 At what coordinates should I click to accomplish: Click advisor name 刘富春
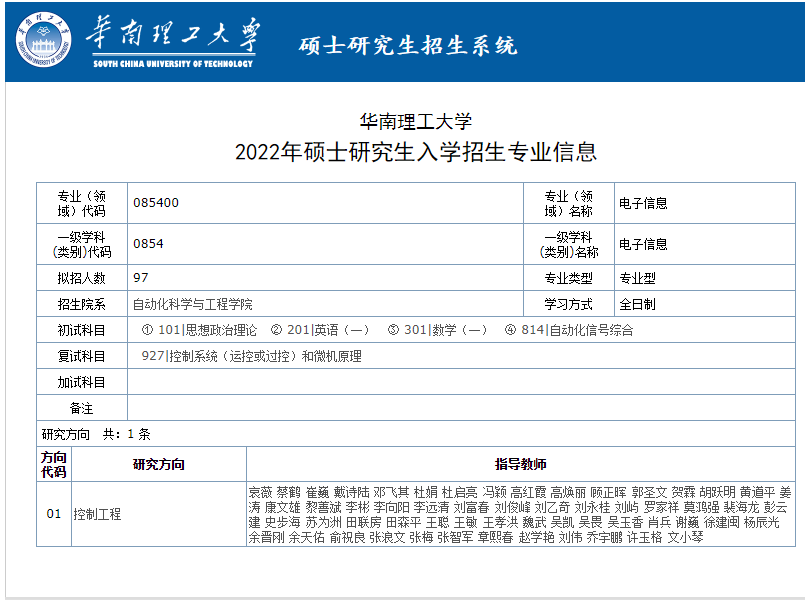point(472,507)
